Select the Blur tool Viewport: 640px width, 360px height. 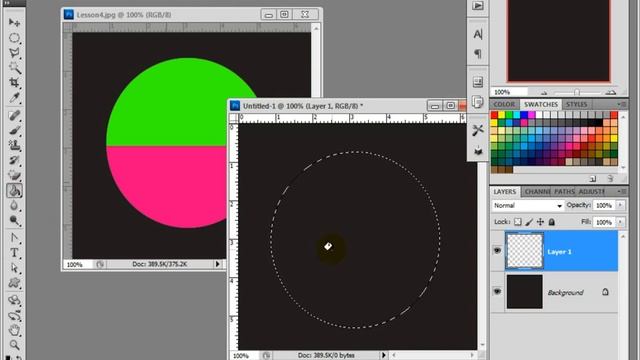point(14,205)
